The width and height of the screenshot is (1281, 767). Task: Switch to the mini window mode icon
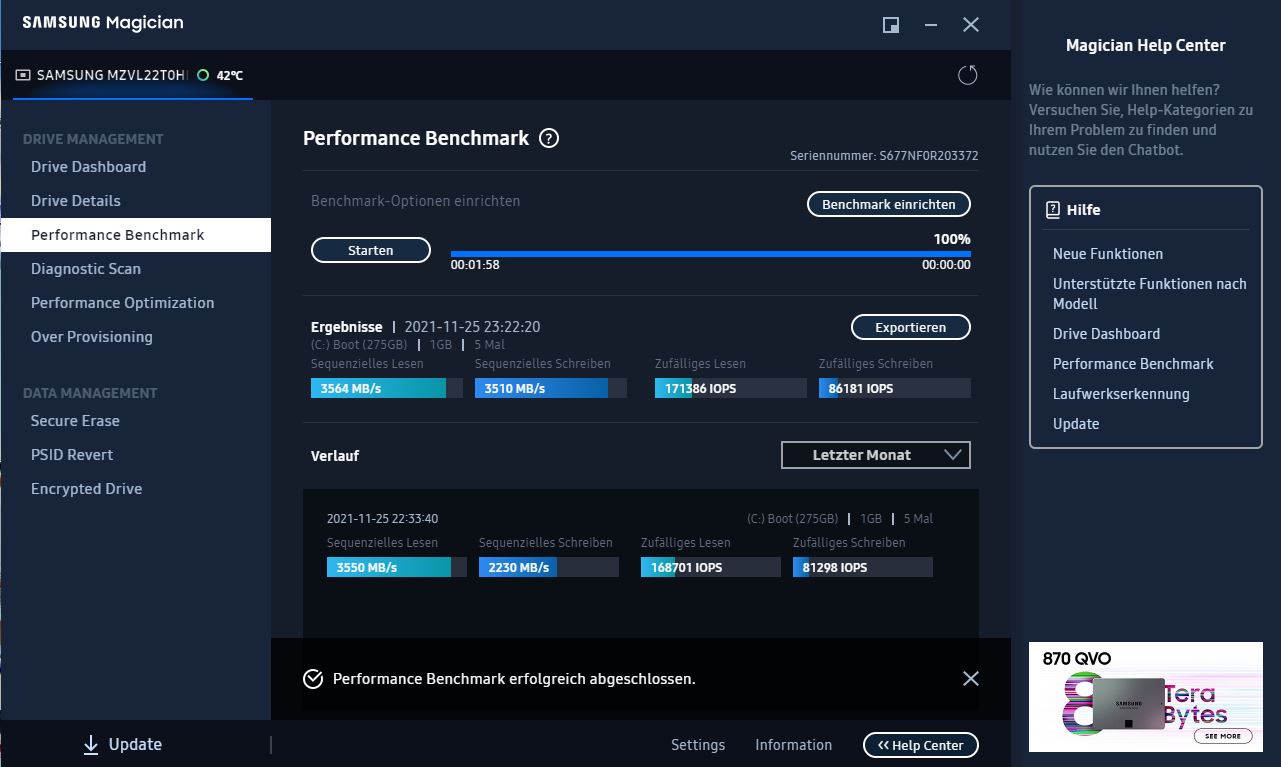(x=891, y=25)
